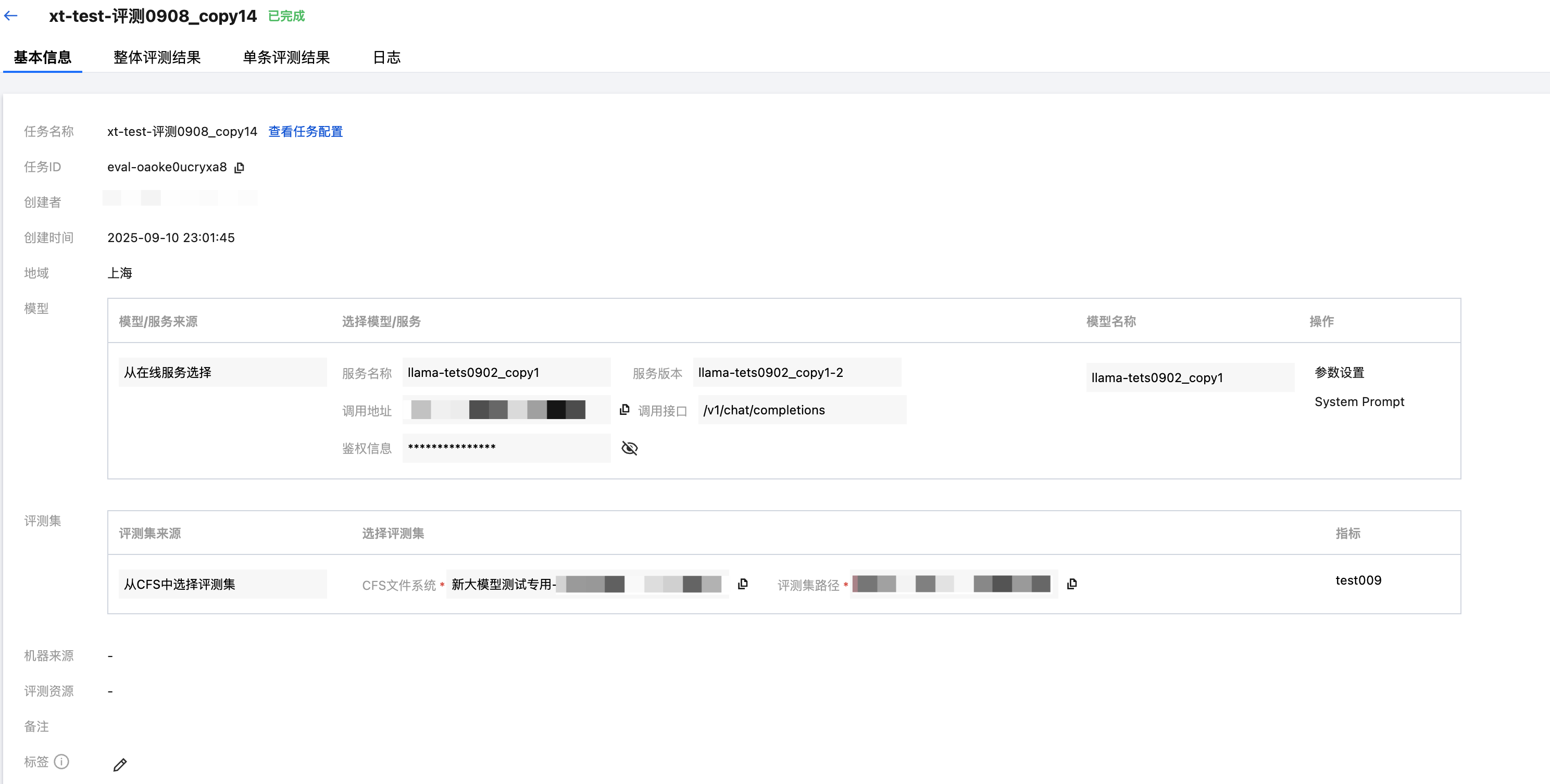The height and width of the screenshot is (784, 1550).
Task: Click the 服务名称 field llama-tets0902_copy1
Action: click(506, 372)
